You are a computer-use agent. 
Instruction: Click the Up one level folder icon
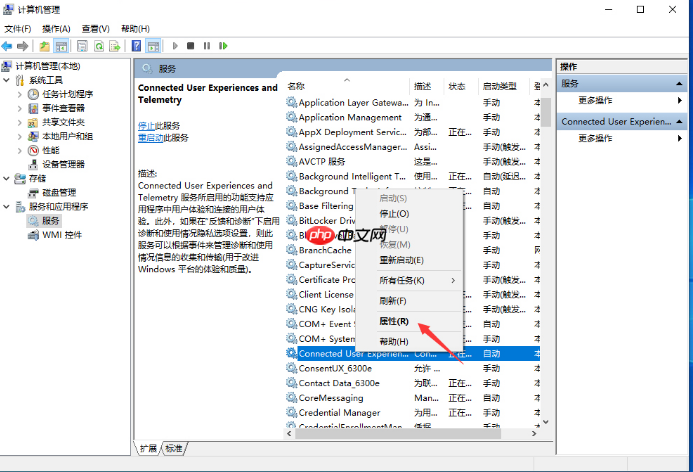point(44,46)
